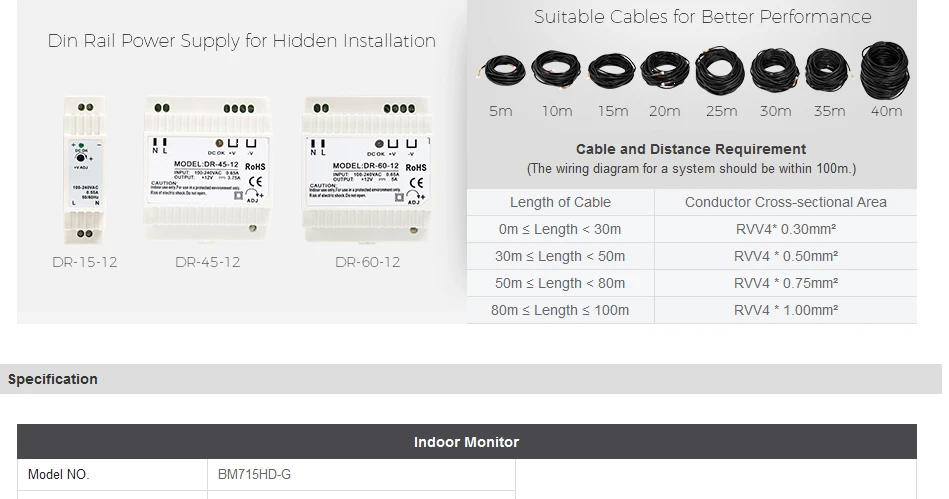Click the DR-15-12 power supply image
Screen dimensions: 949x499
click(x=85, y=170)
